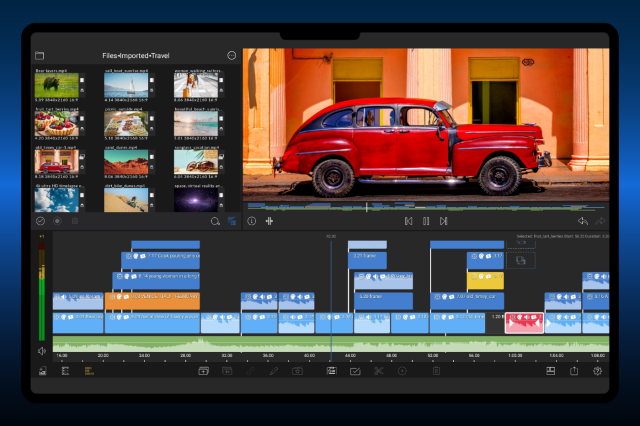Open the help question mark icon
Image resolution: width=640 pixels, height=426 pixels.
point(598,371)
